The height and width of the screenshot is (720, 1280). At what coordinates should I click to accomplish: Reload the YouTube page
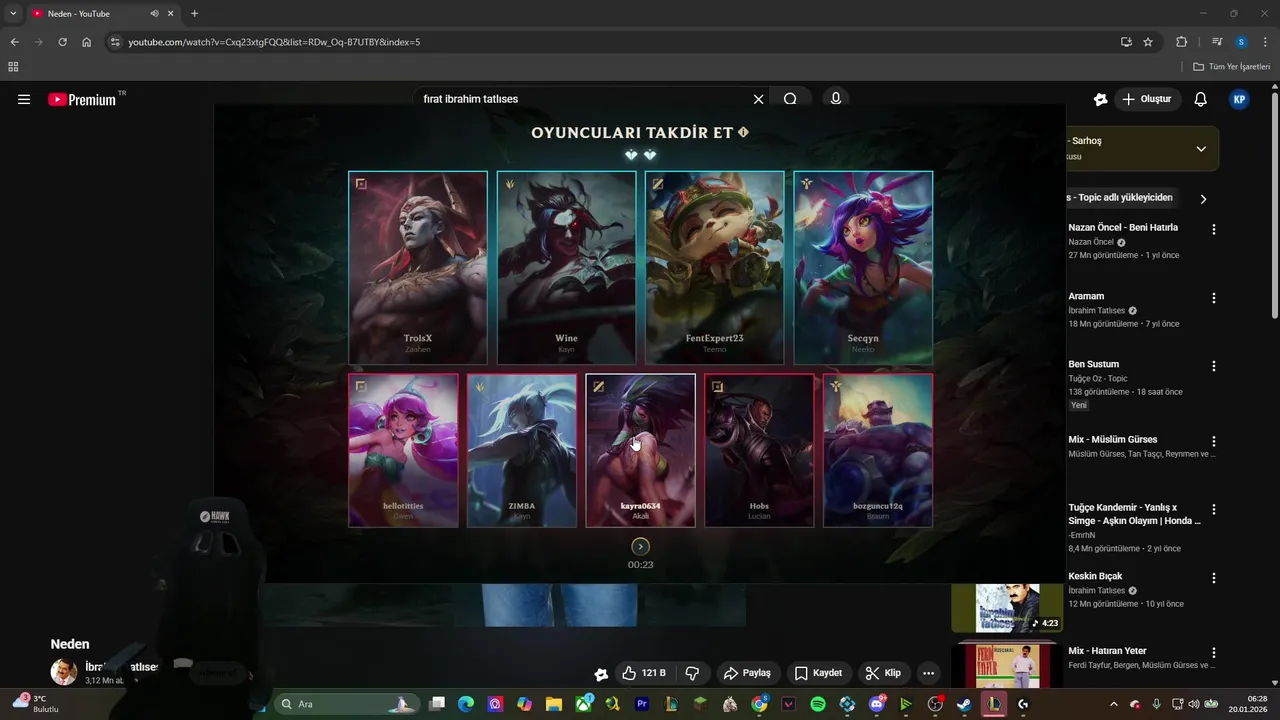(62, 42)
